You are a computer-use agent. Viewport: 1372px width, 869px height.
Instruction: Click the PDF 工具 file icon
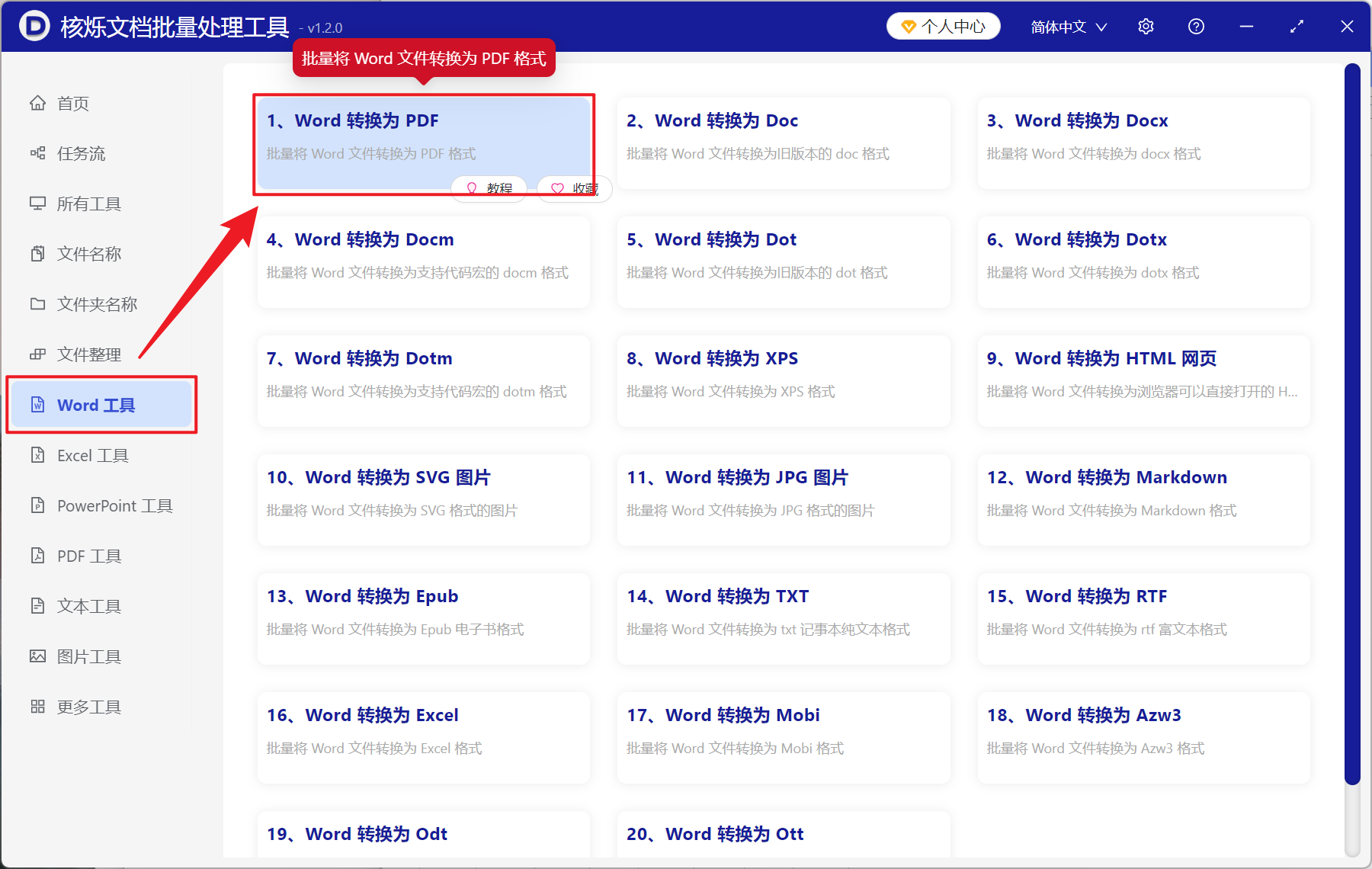tap(37, 556)
